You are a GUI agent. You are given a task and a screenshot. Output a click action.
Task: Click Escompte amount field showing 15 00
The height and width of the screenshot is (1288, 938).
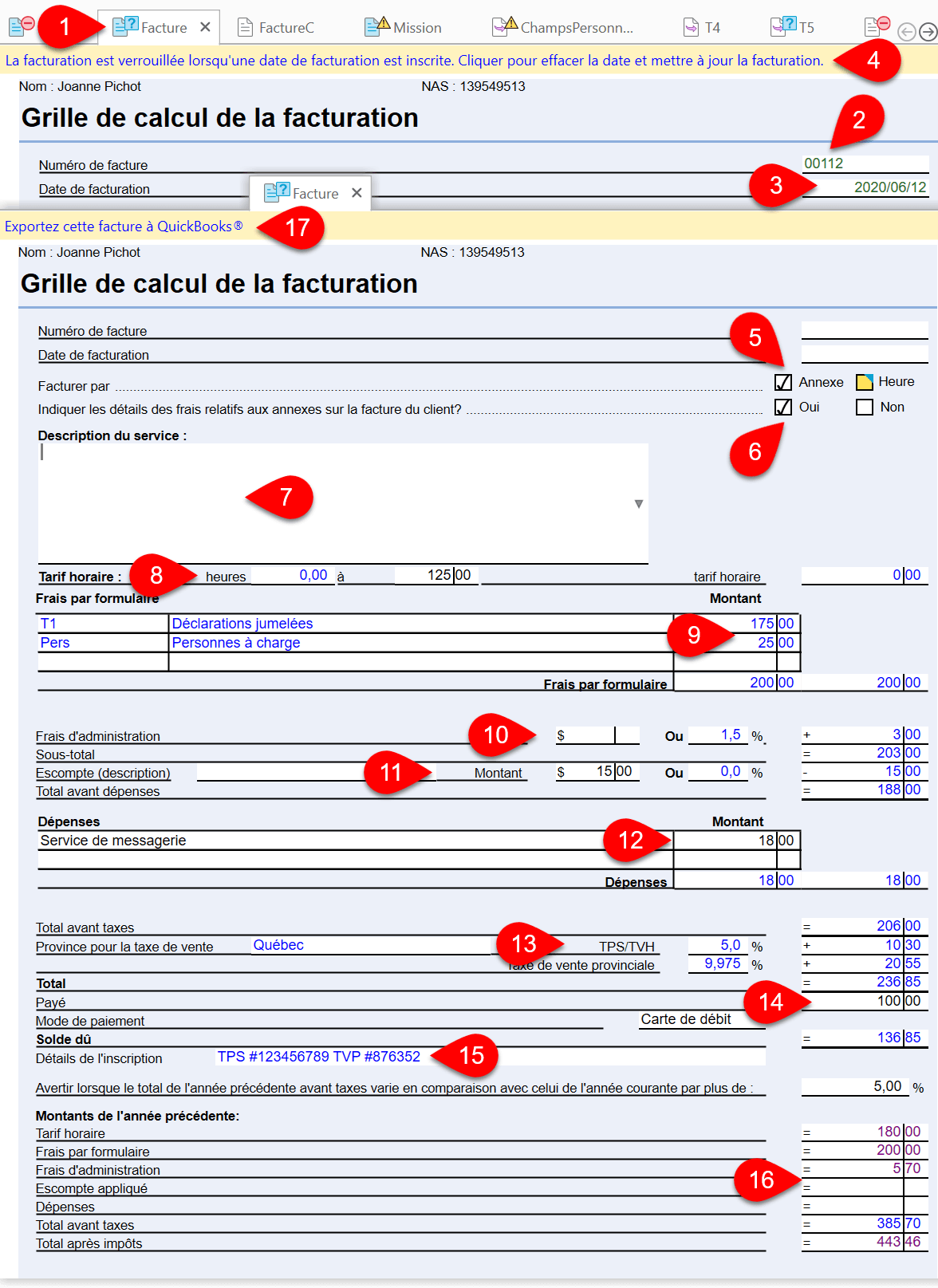598,772
